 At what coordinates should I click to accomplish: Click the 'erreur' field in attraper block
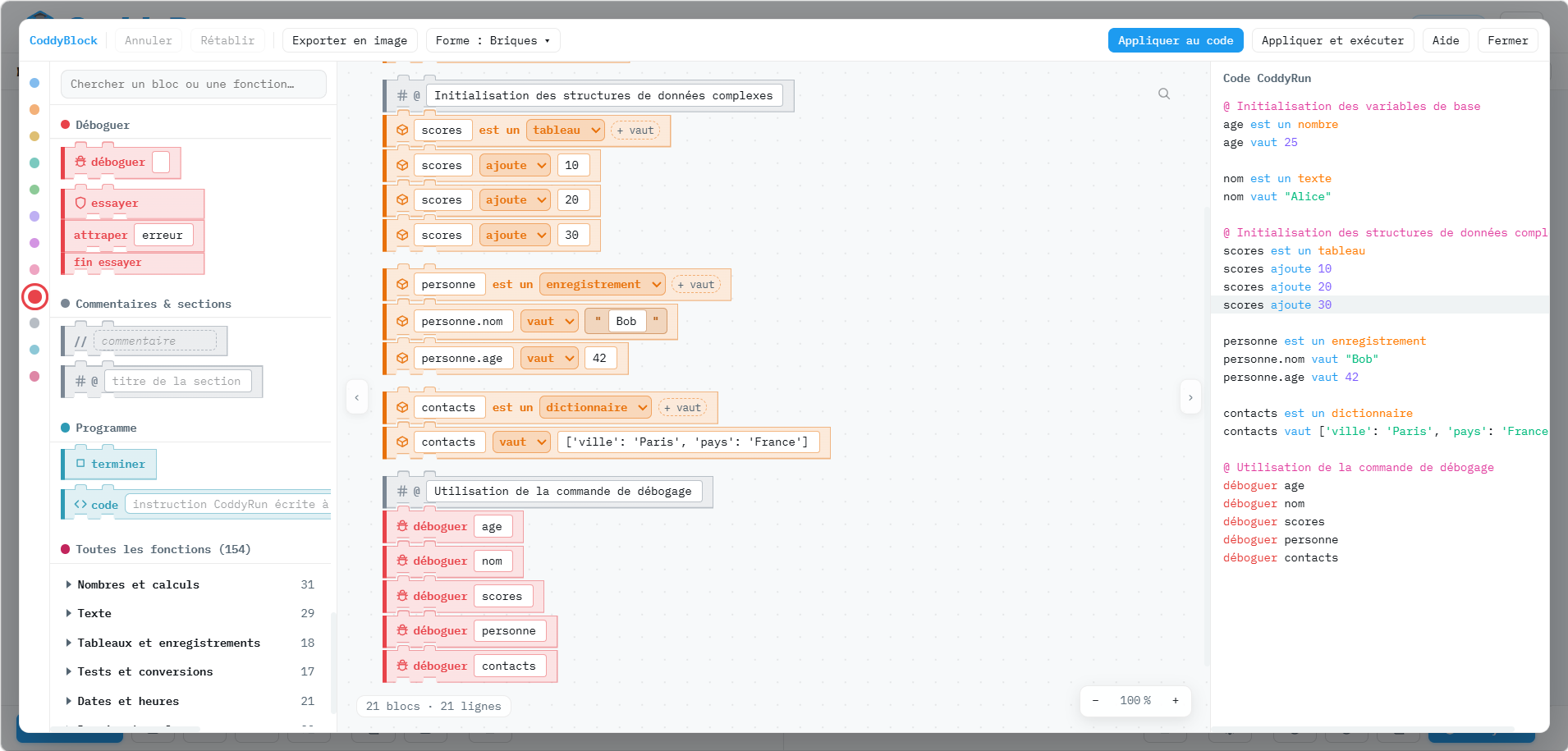point(163,235)
